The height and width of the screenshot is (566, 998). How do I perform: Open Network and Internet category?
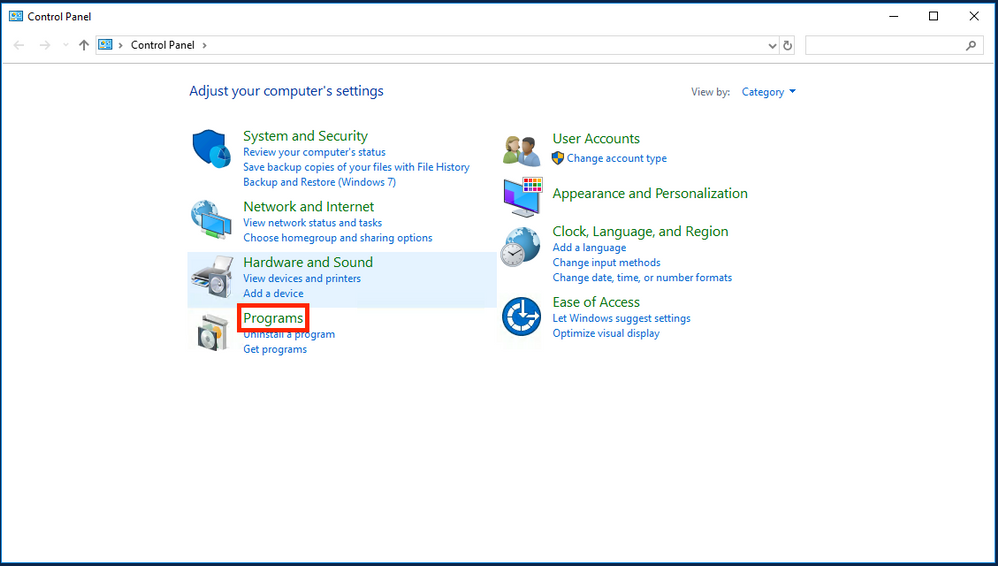[x=309, y=206]
